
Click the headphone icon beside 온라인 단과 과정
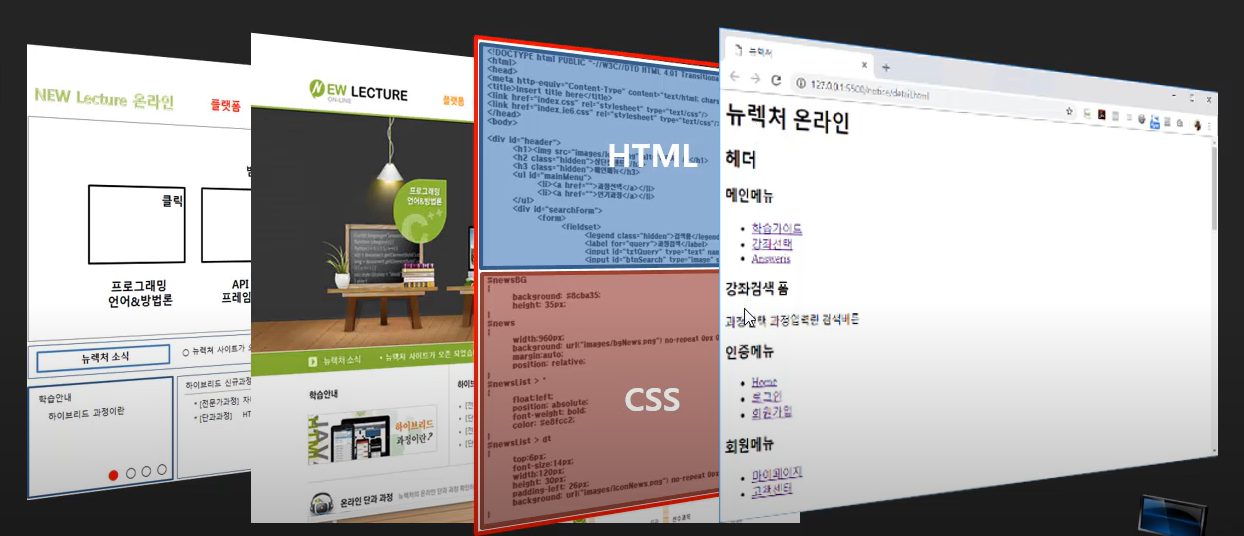pos(321,505)
